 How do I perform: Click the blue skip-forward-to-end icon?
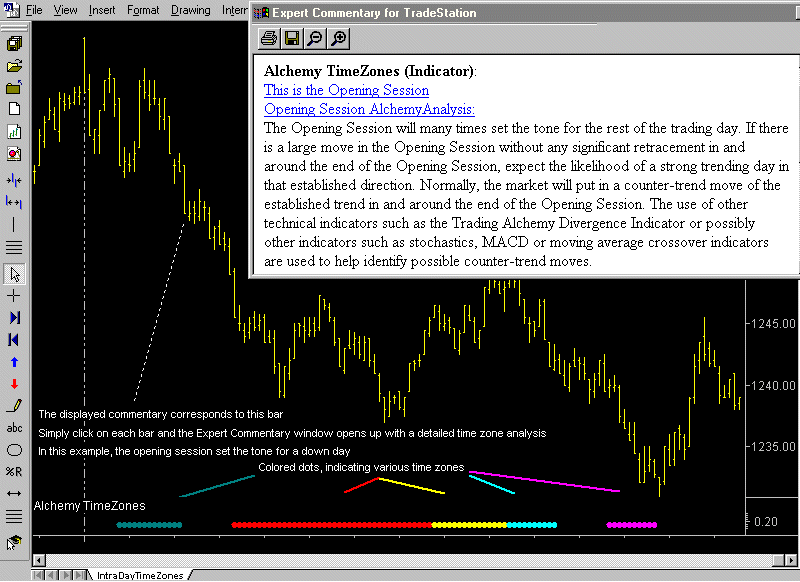click(x=14, y=318)
